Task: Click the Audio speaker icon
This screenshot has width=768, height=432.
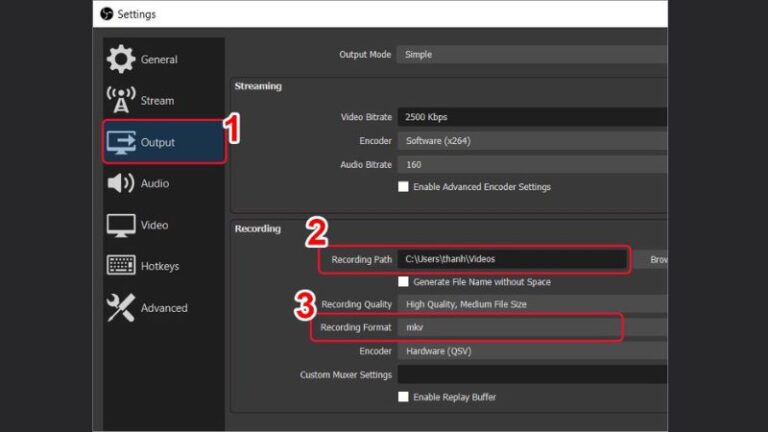Action: point(121,183)
